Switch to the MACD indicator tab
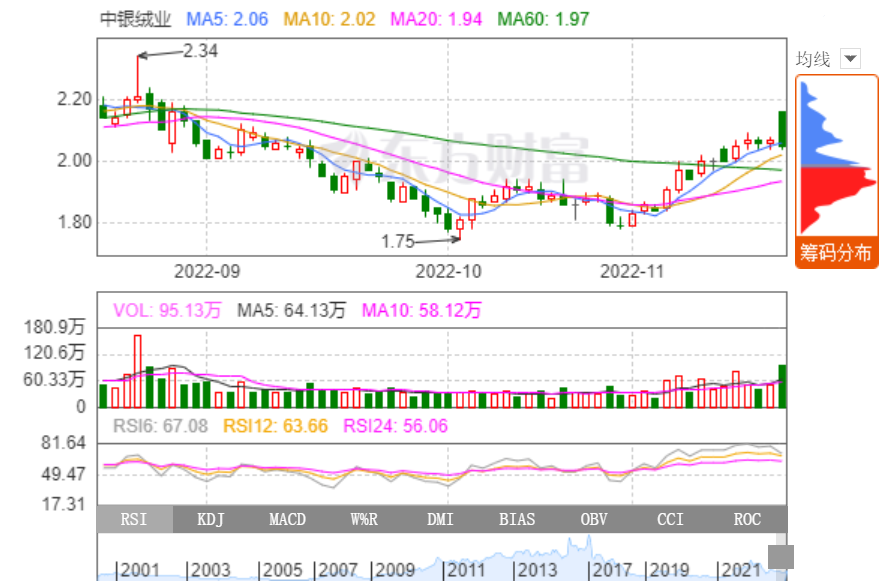 287,519
